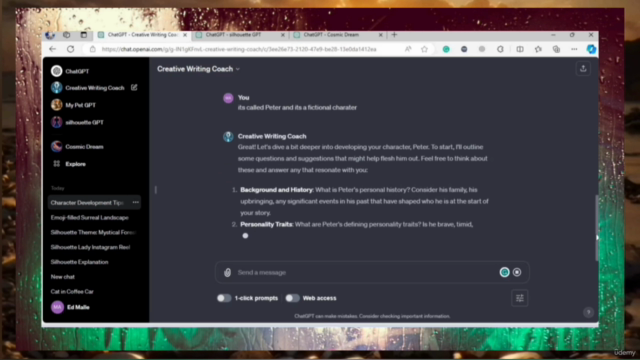Click the new chat edit icon beside Creative Writing Coach
This screenshot has width=640, height=360.
pyautogui.click(x=134, y=87)
